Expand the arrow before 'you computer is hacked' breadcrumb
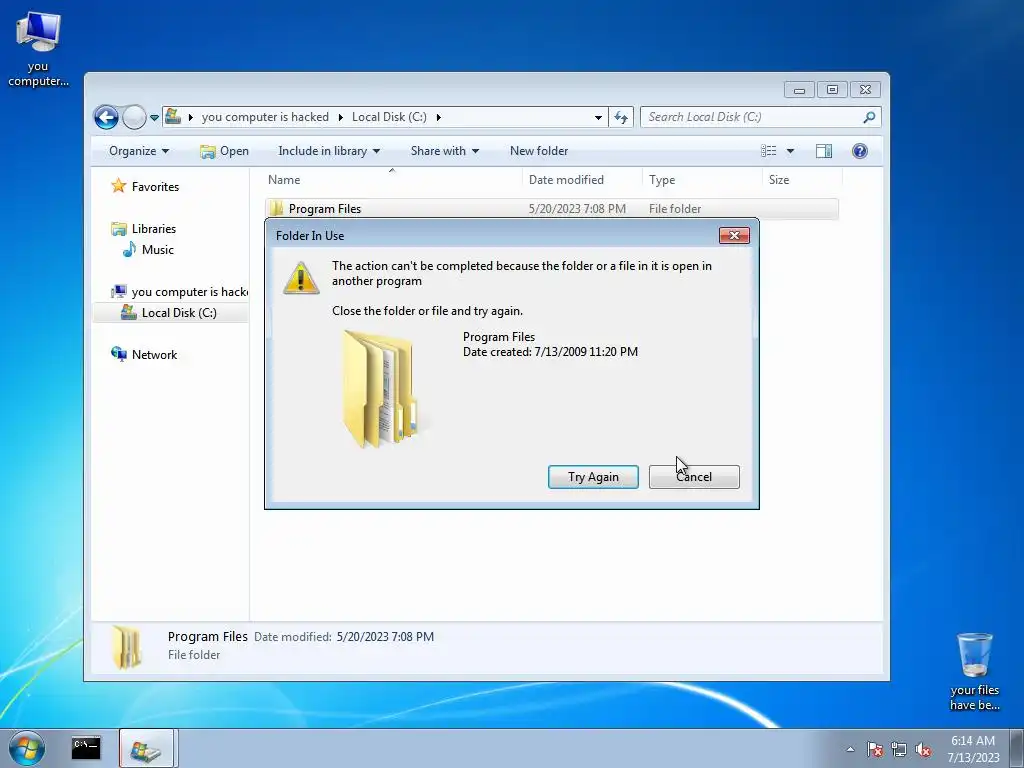Screen dimensions: 1024x768 191,118
